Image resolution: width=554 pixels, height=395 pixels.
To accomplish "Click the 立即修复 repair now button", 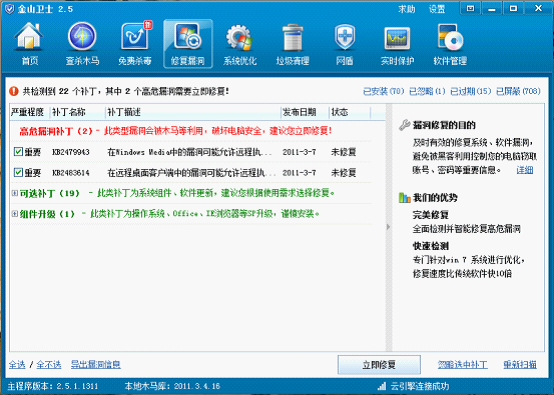I will pyautogui.click(x=379, y=365).
